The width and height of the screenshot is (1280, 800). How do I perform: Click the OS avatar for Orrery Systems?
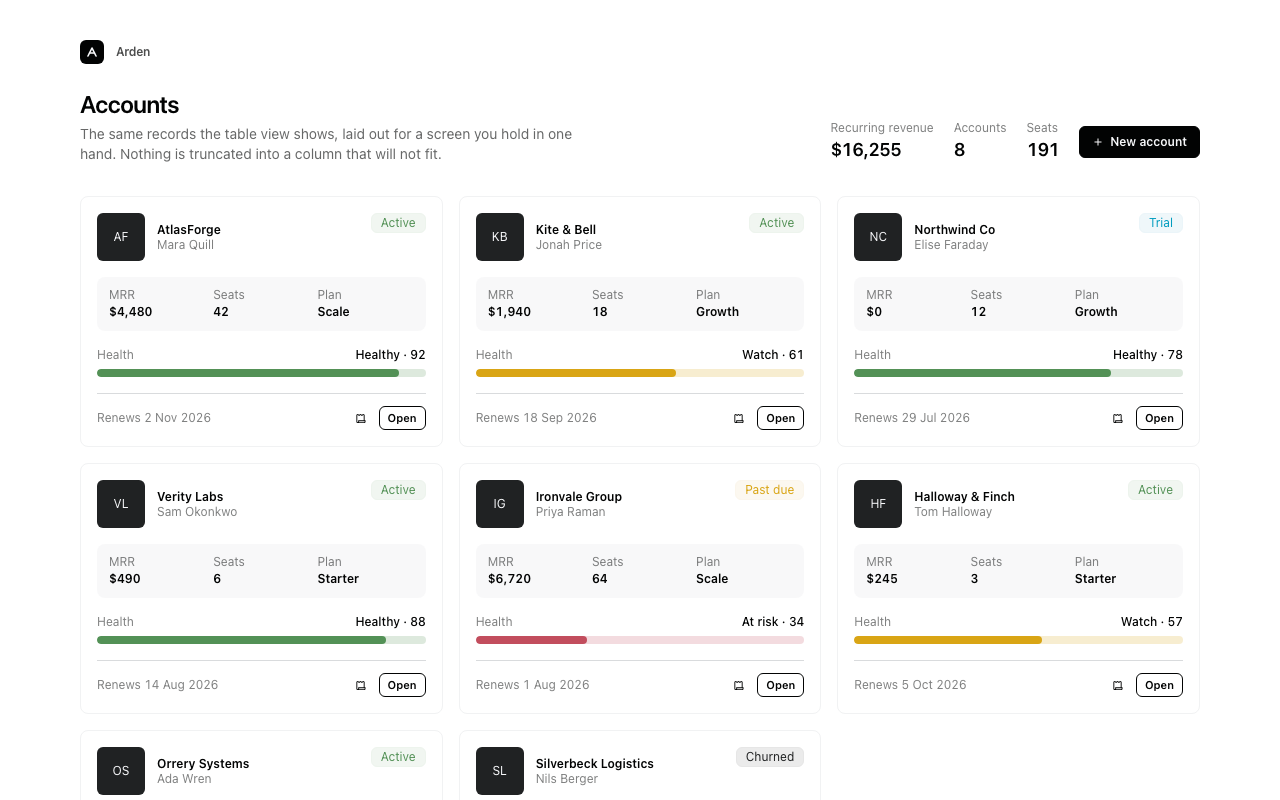(121, 771)
